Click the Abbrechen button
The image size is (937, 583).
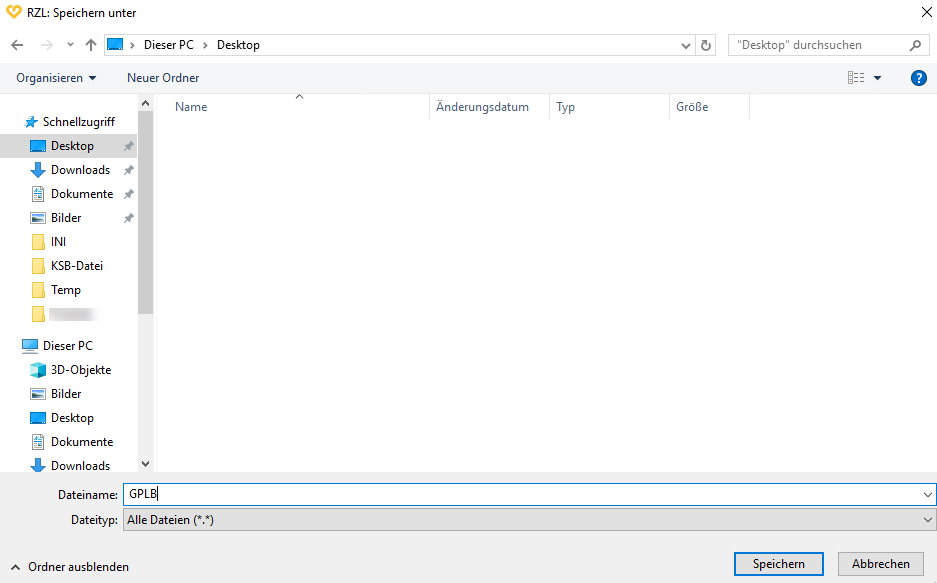tap(880, 564)
